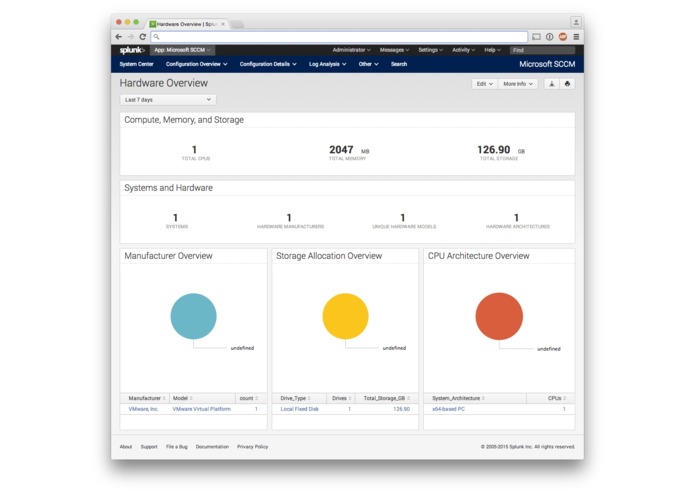Click the browser forward arrow
This screenshot has height=494, width=695.
coord(131,37)
